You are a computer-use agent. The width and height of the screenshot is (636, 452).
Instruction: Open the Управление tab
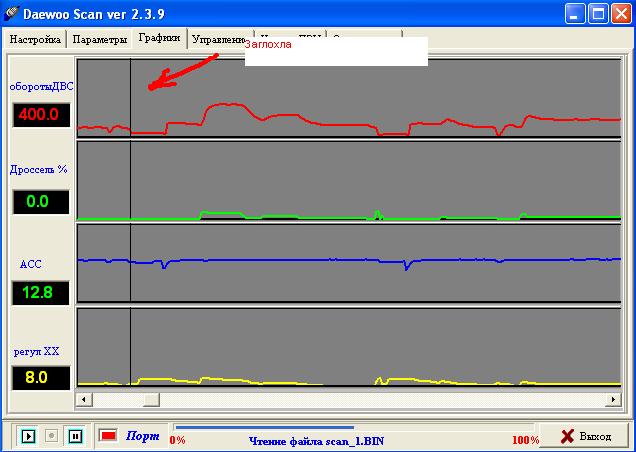(217, 40)
